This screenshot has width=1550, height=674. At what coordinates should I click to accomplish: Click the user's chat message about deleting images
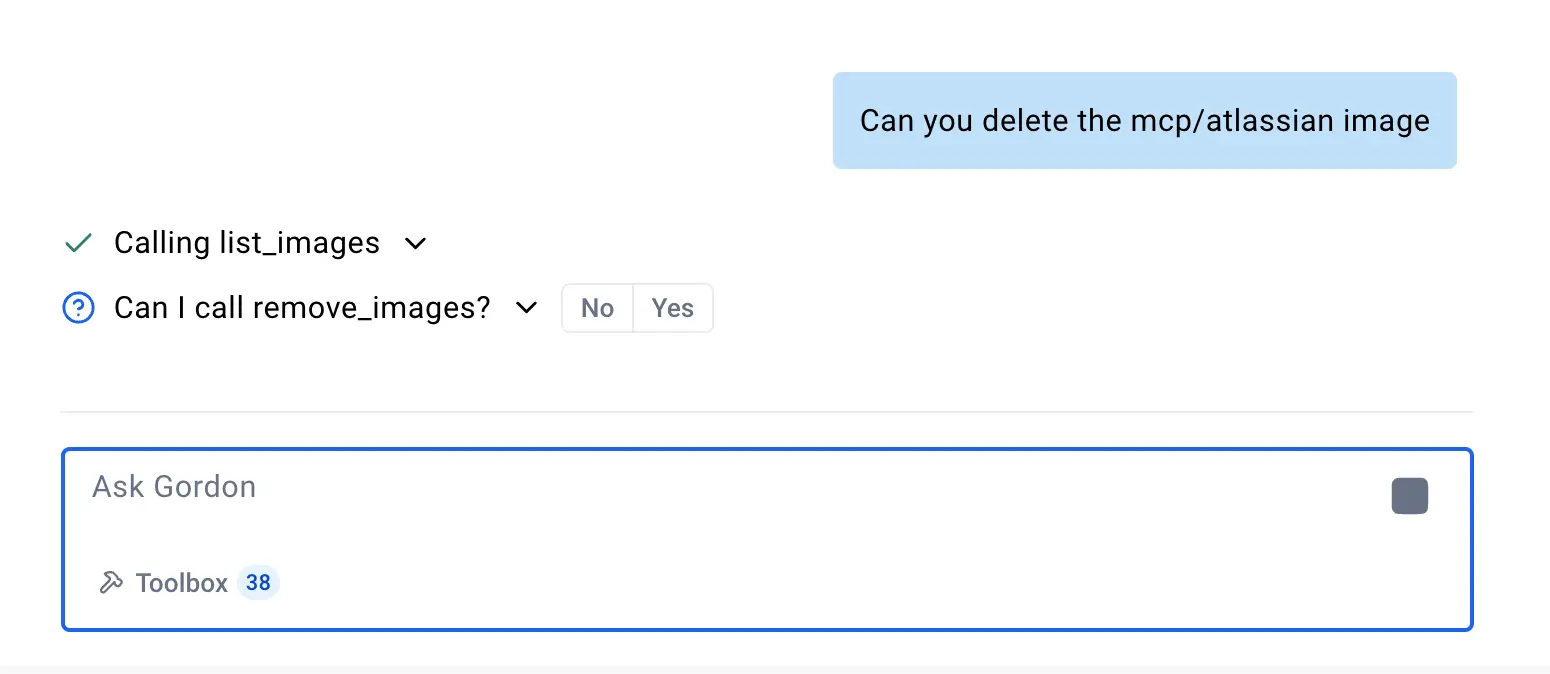tap(1144, 120)
